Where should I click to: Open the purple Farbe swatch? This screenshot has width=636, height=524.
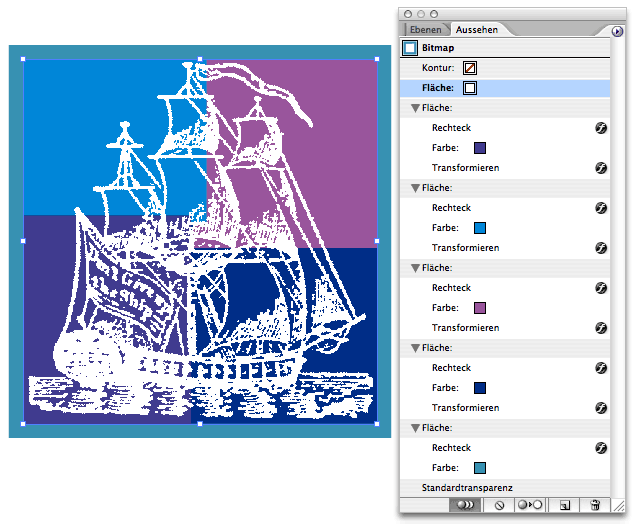480,308
